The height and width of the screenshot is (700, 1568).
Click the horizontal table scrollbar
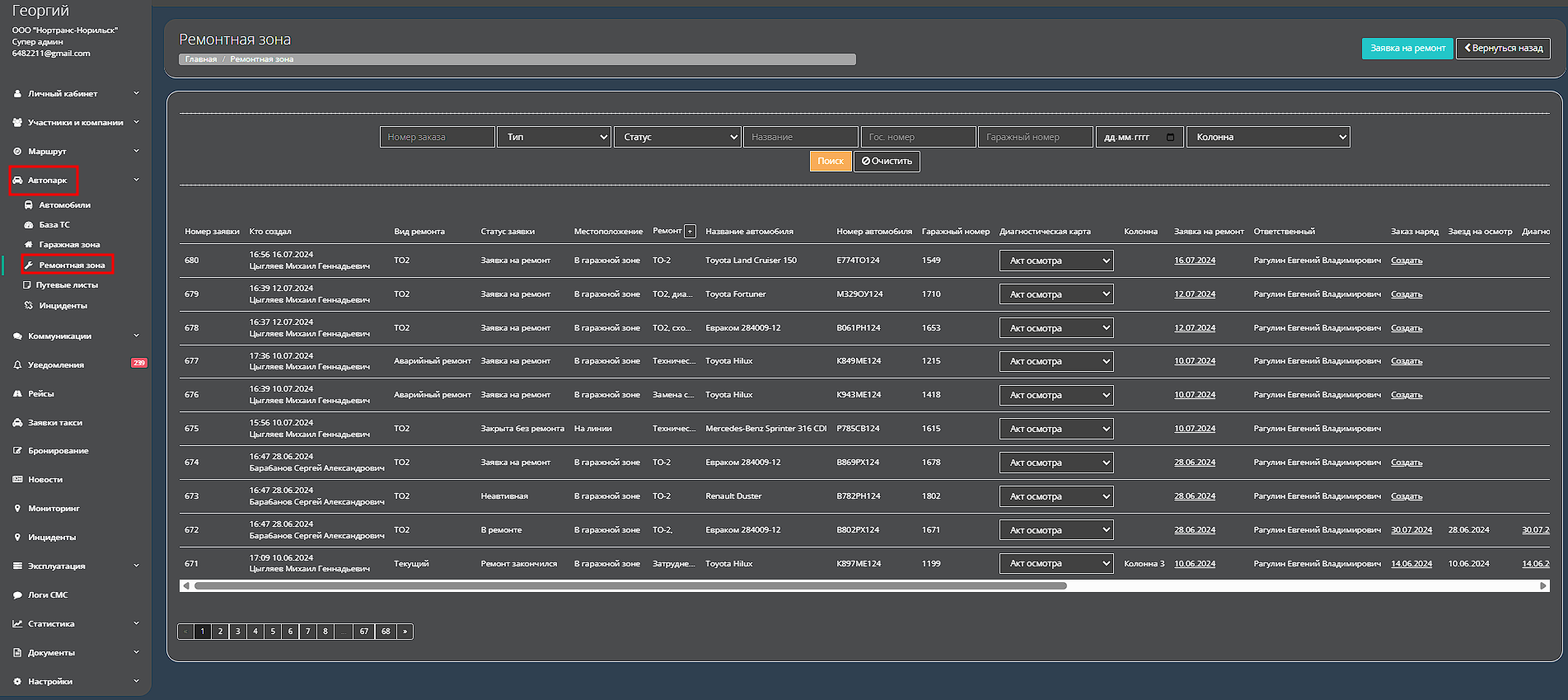coord(630,586)
